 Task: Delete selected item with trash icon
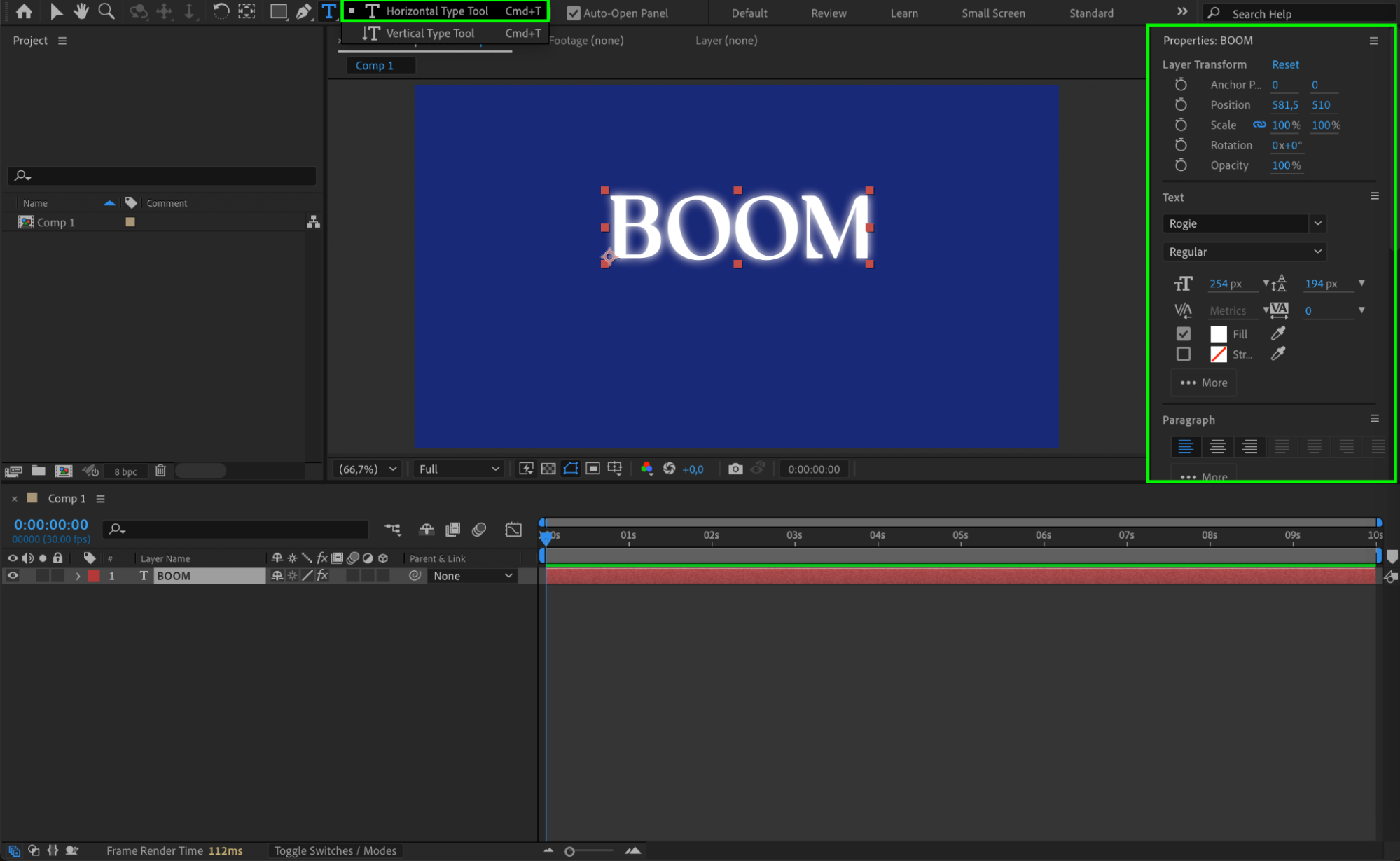tap(160, 471)
